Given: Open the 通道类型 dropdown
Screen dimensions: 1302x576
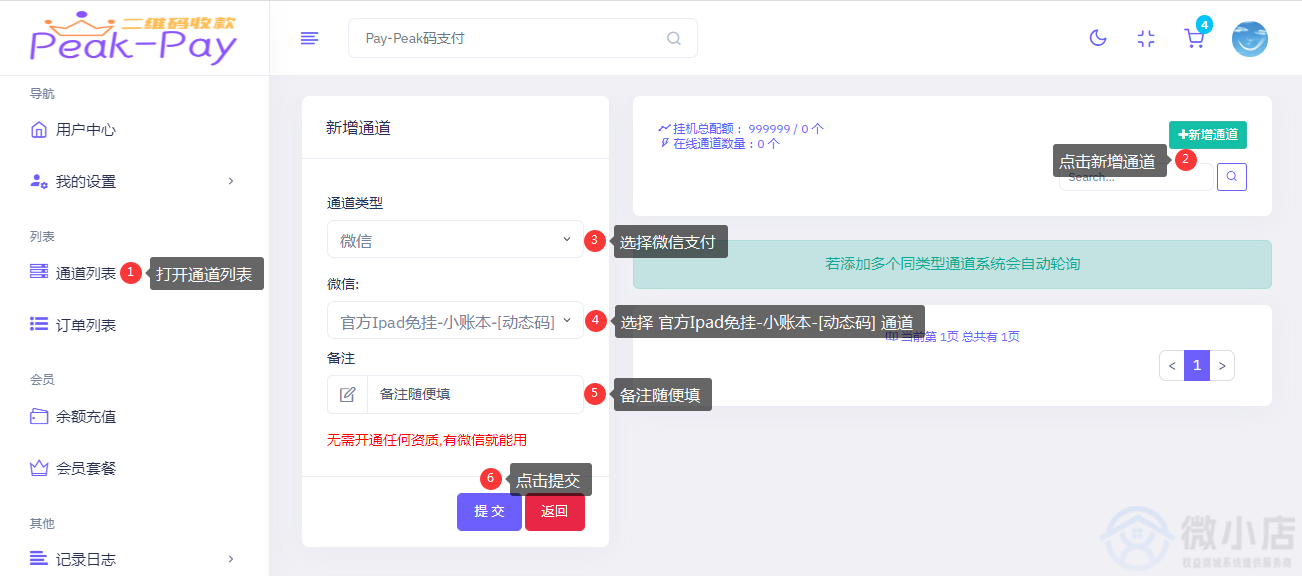Looking at the screenshot, I should (x=455, y=240).
